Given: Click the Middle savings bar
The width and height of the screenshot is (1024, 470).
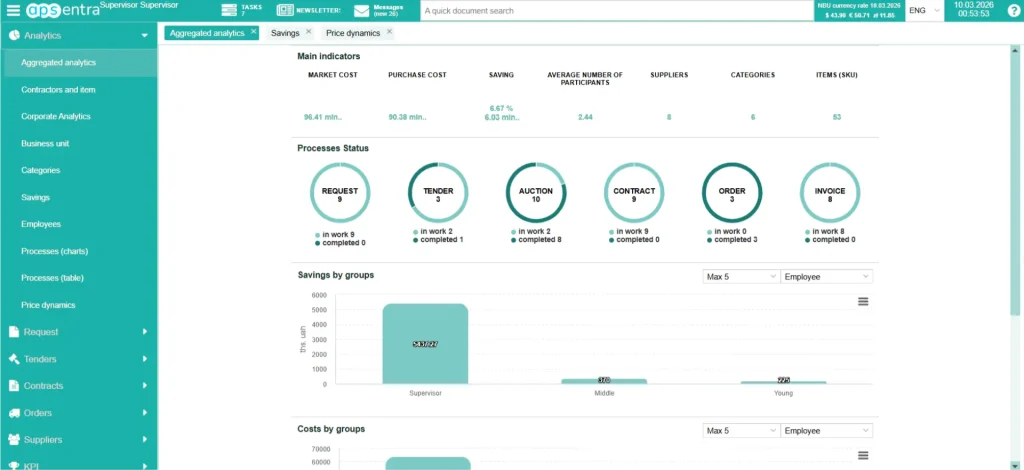Looking at the screenshot, I should point(604,381).
